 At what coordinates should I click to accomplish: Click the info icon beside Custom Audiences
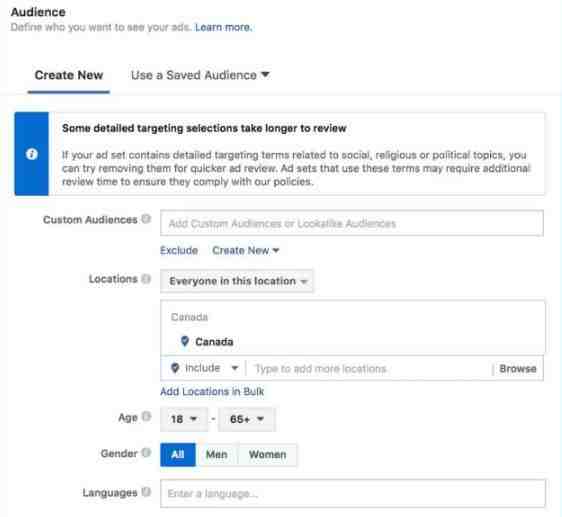146,219
